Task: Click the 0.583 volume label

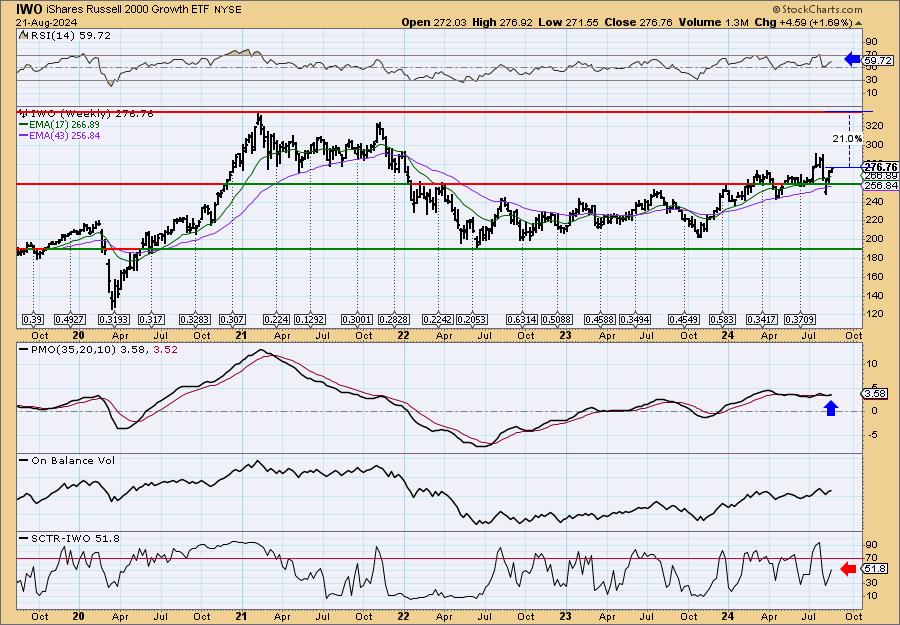Action: [x=722, y=319]
